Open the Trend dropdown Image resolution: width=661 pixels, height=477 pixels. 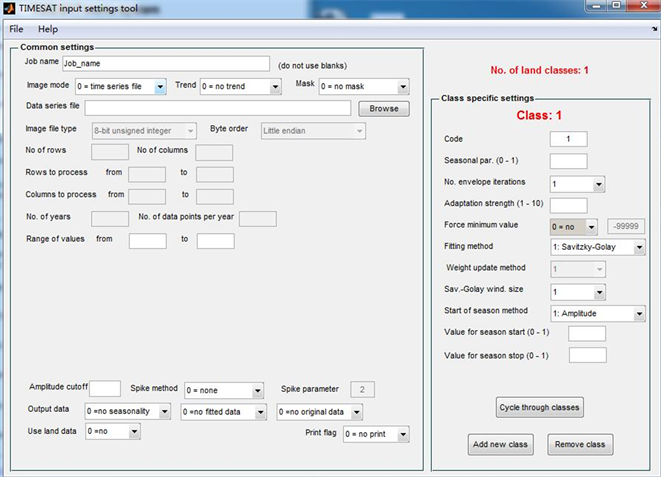tap(240, 87)
